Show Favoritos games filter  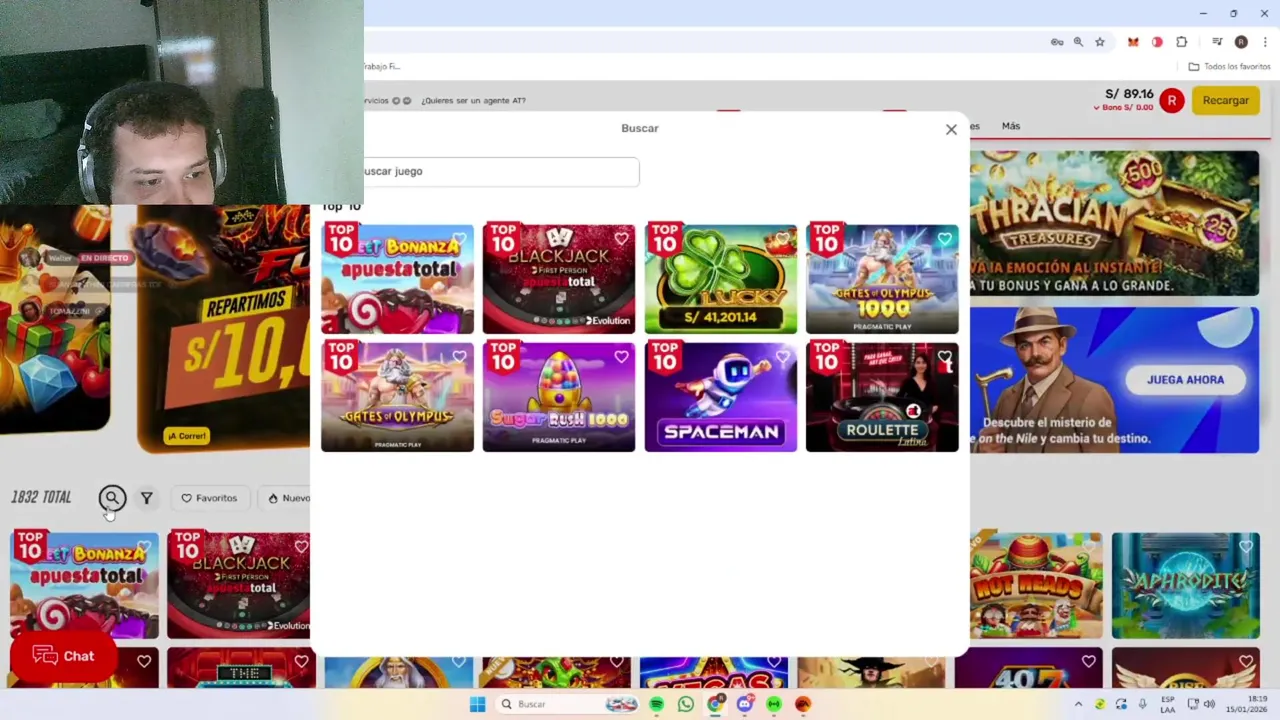click(x=209, y=498)
